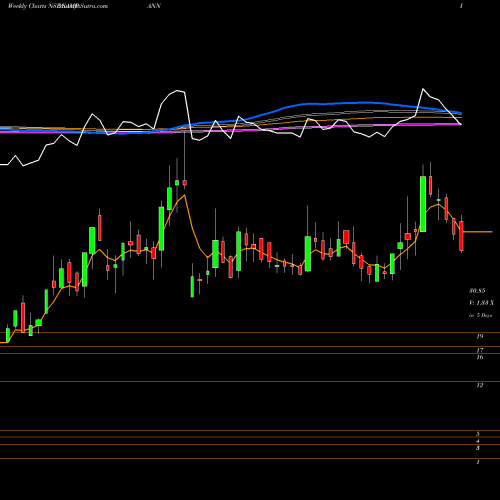Click the 'in 5 Days' label
The height and width of the screenshot is (500, 500).
pos(480,315)
